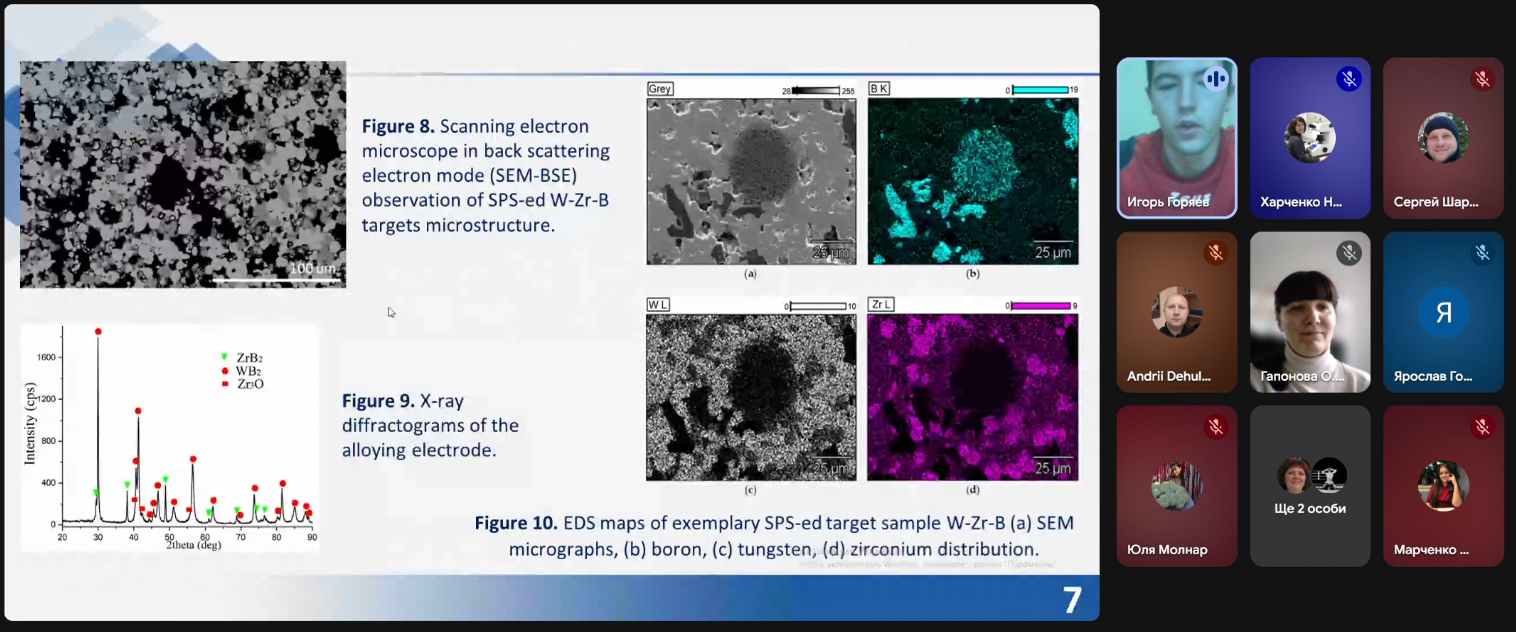Select Ярослав's 'Я' letter avatar
This screenshot has width=1516, height=632.
[x=1443, y=312]
